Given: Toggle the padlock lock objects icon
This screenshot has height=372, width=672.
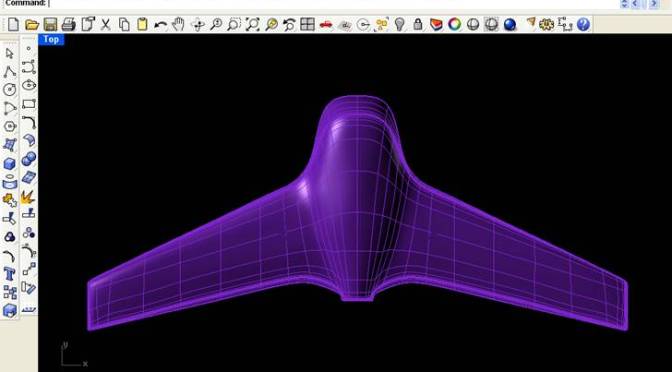Looking at the screenshot, I should (418, 24).
